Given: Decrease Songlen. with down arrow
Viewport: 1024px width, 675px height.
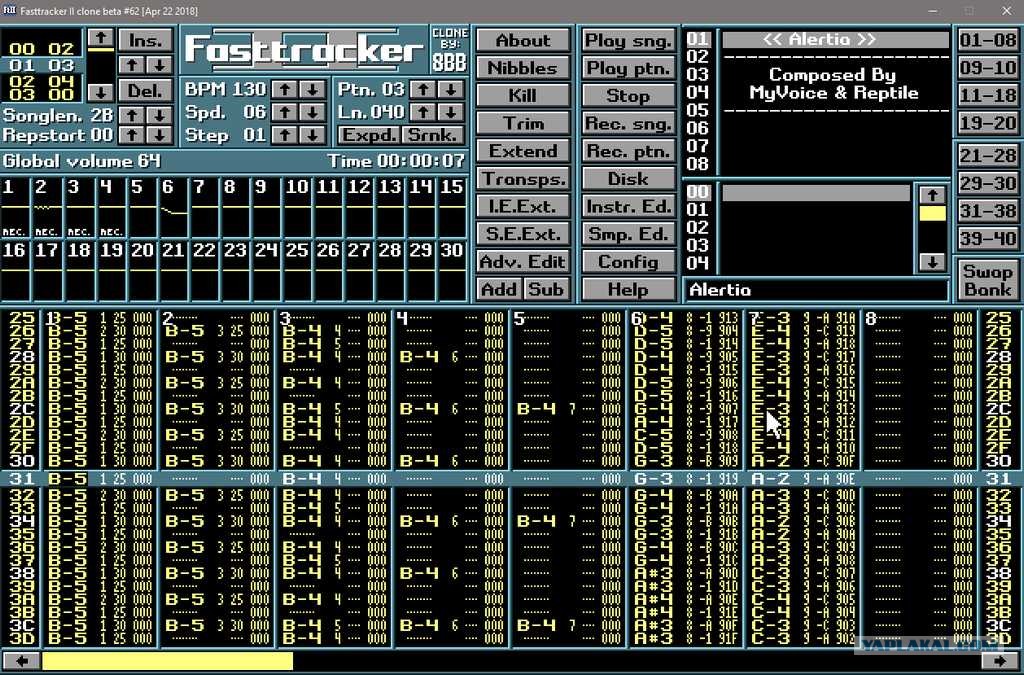Looking at the screenshot, I should [159, 116].
